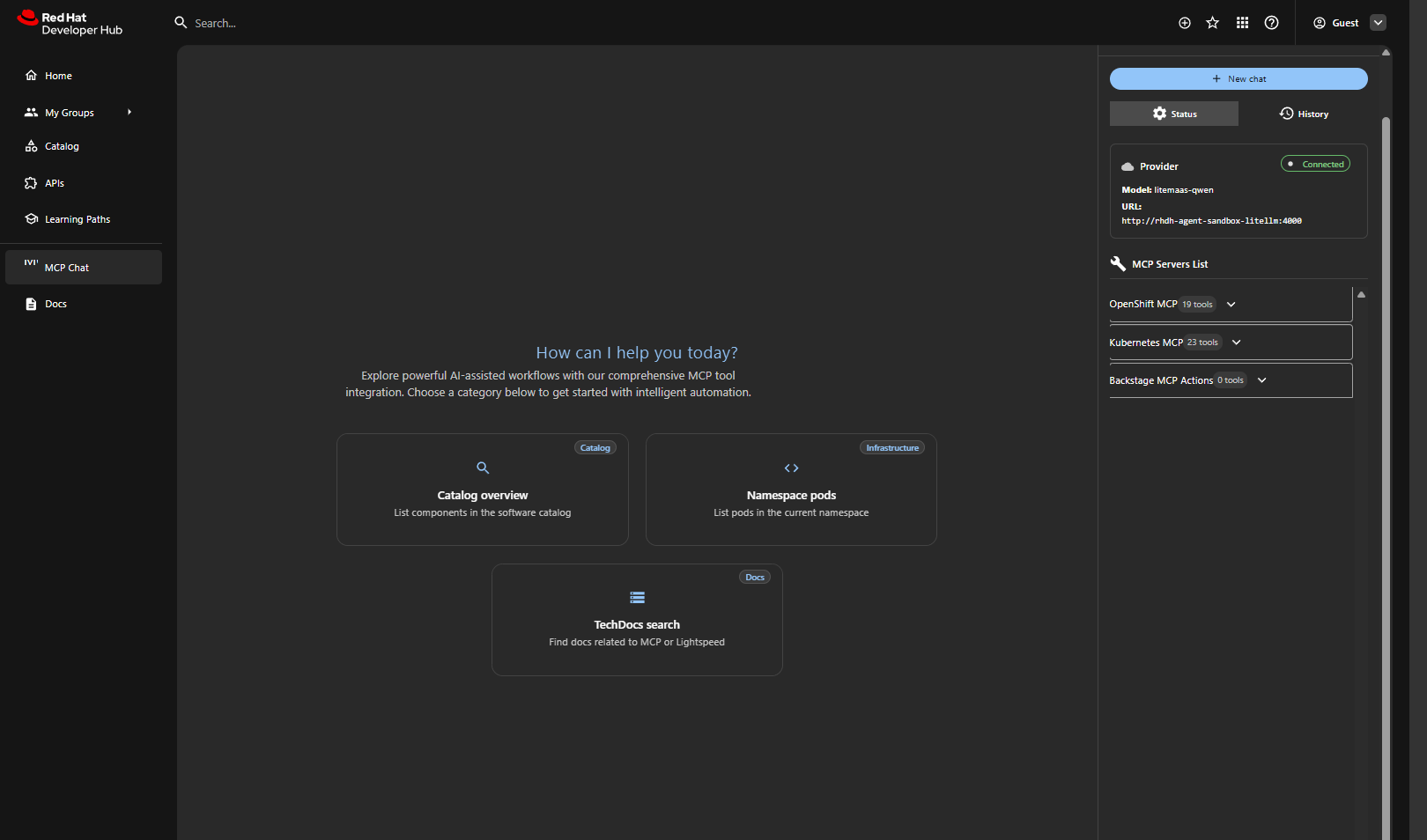Click the MCP Servers List wrench icon
The image size is (1427, 840).
pyautogui.click(x=1118, y=263)
